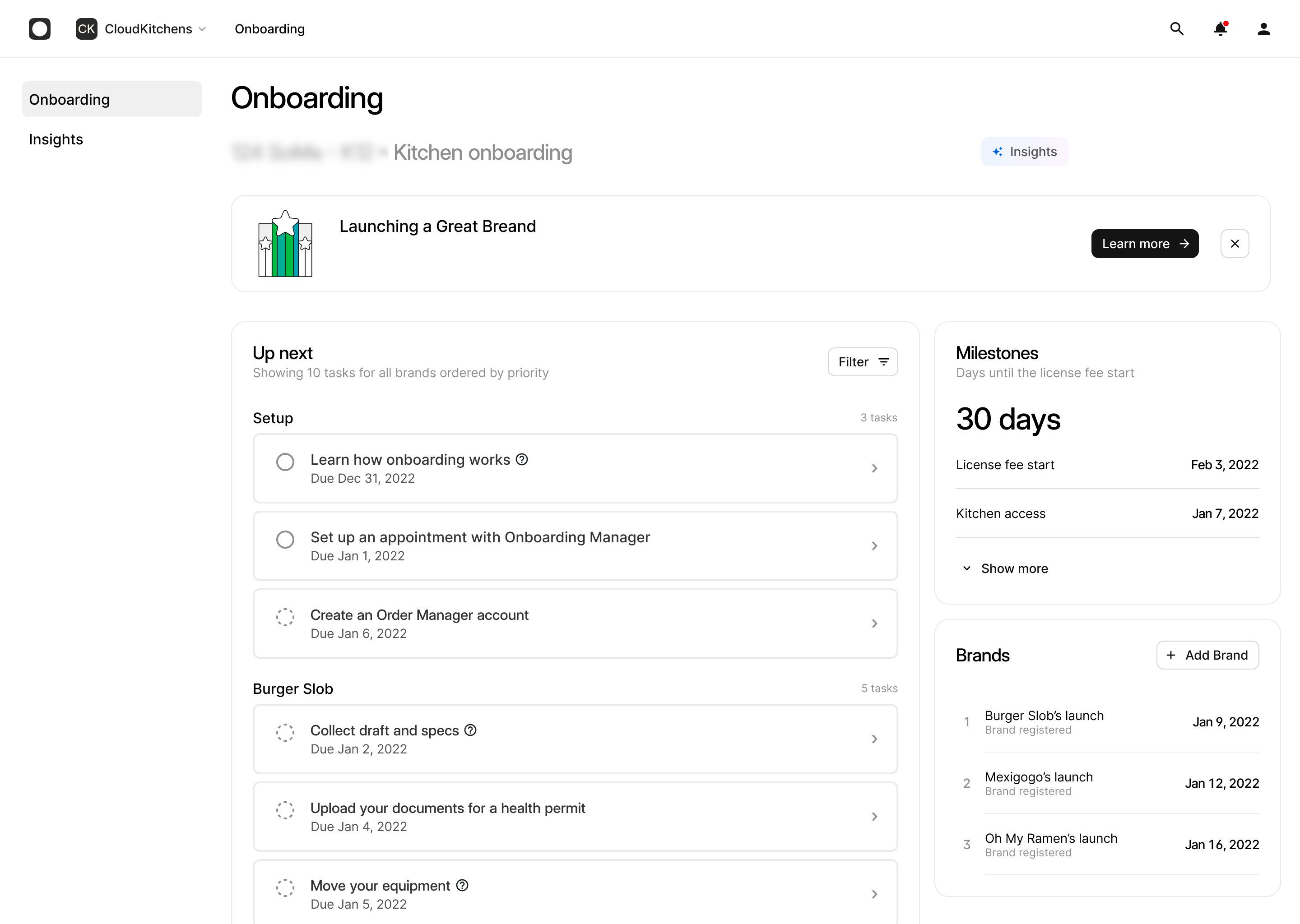Click the help icon next to Move your equipment
The image size is (1300, 924).
click(462, 885)
